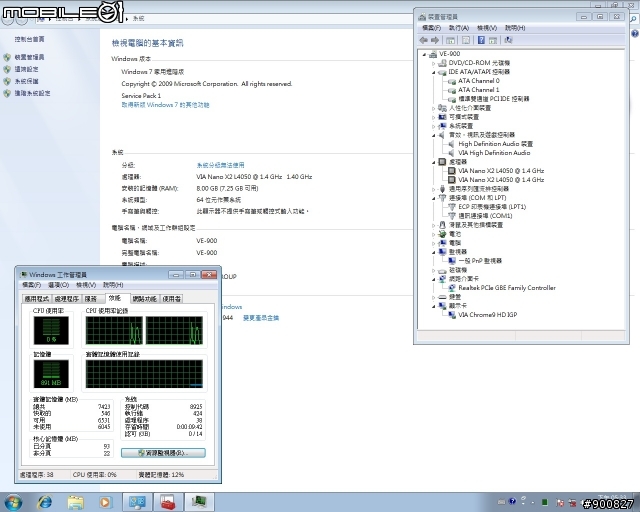
Task: Switch to Services tab in Task Manager
Action: (91, 299)
